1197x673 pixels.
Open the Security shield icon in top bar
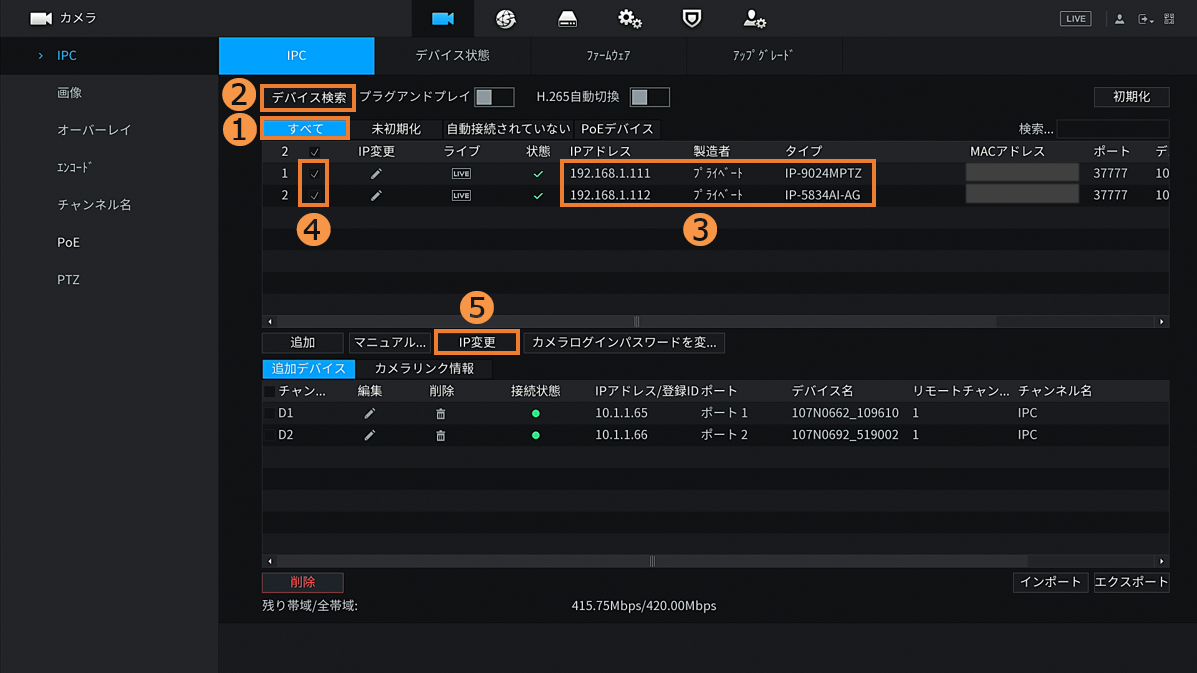pyautogui.click(x=691, y=19)
